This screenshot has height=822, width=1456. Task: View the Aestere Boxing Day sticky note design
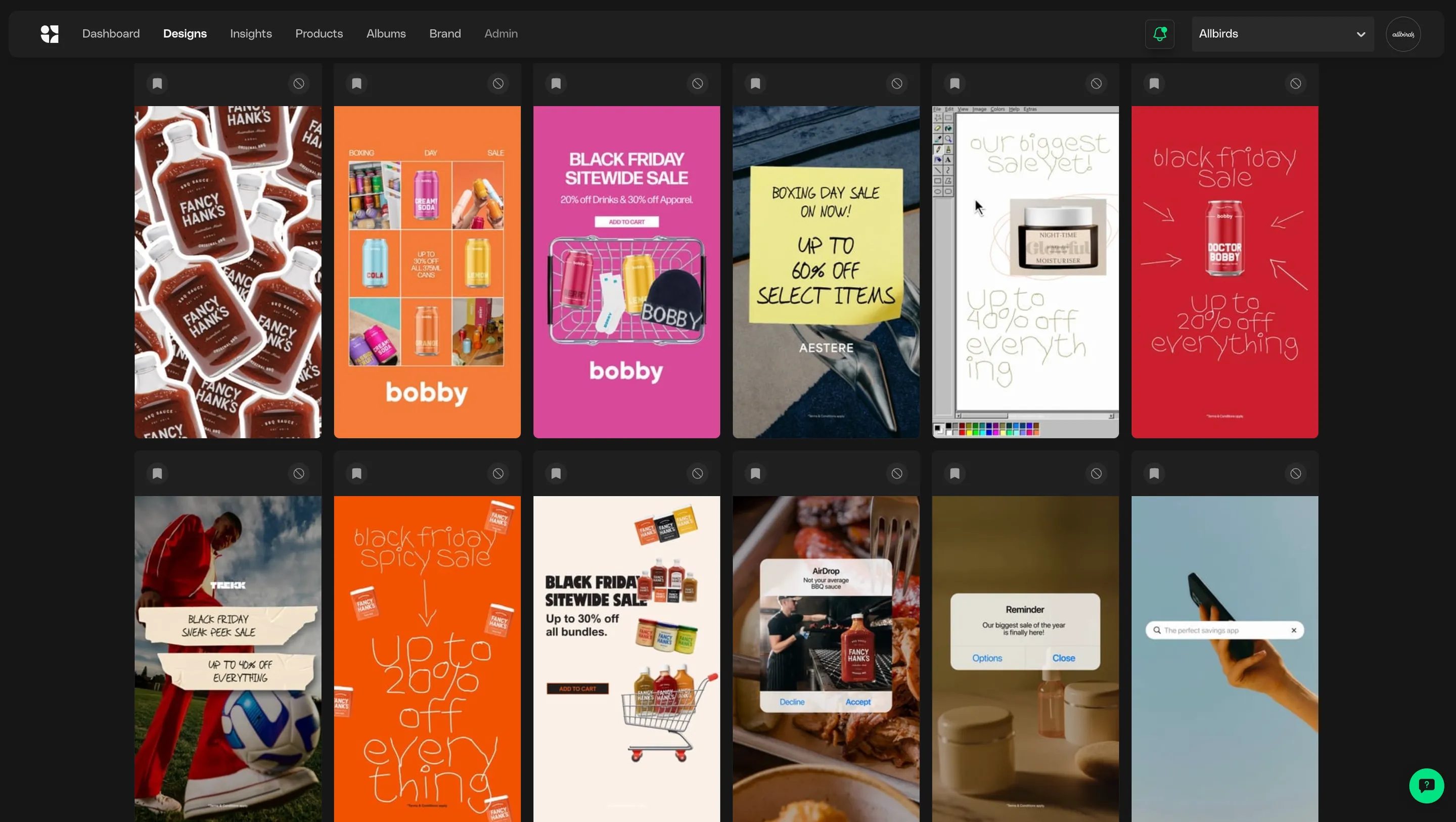click(826, 272)
